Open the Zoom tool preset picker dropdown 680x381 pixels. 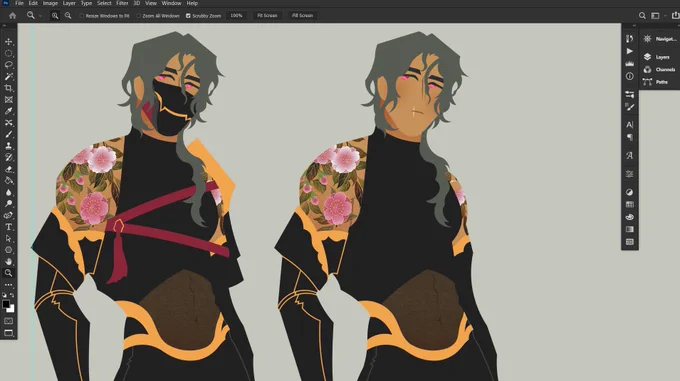[x=40, y=16]
